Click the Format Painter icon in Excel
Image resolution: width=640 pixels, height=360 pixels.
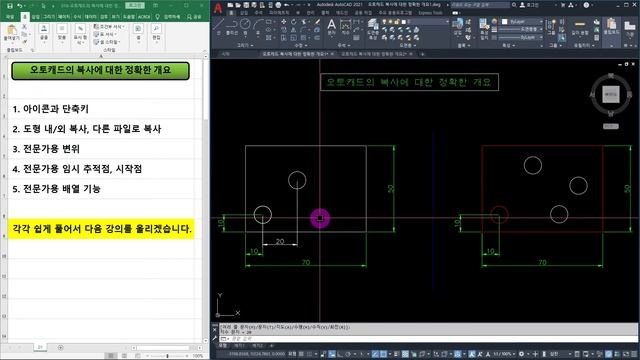point(25,41)
